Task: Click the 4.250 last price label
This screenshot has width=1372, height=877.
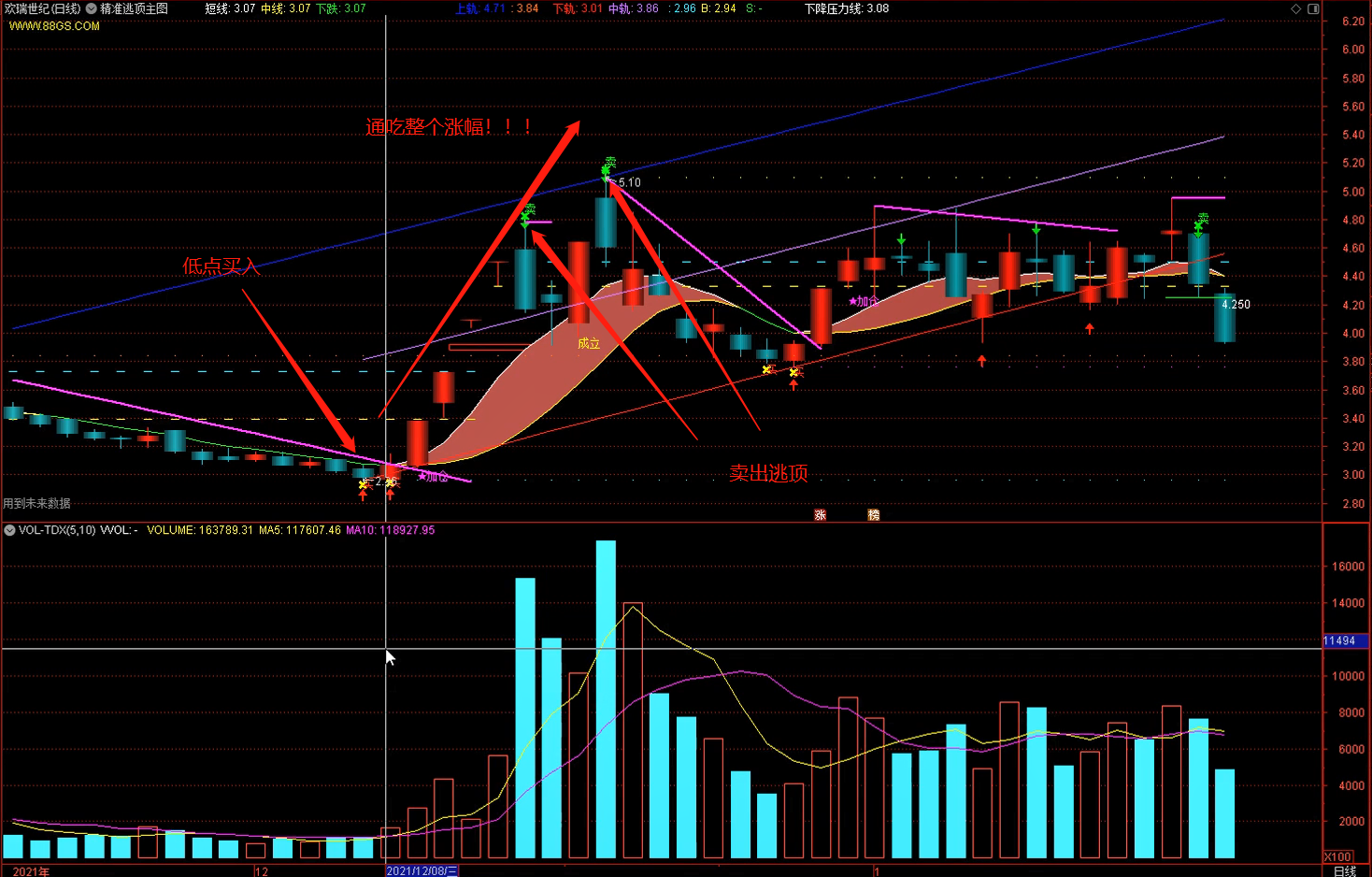Action: (x=1236, y=305)
